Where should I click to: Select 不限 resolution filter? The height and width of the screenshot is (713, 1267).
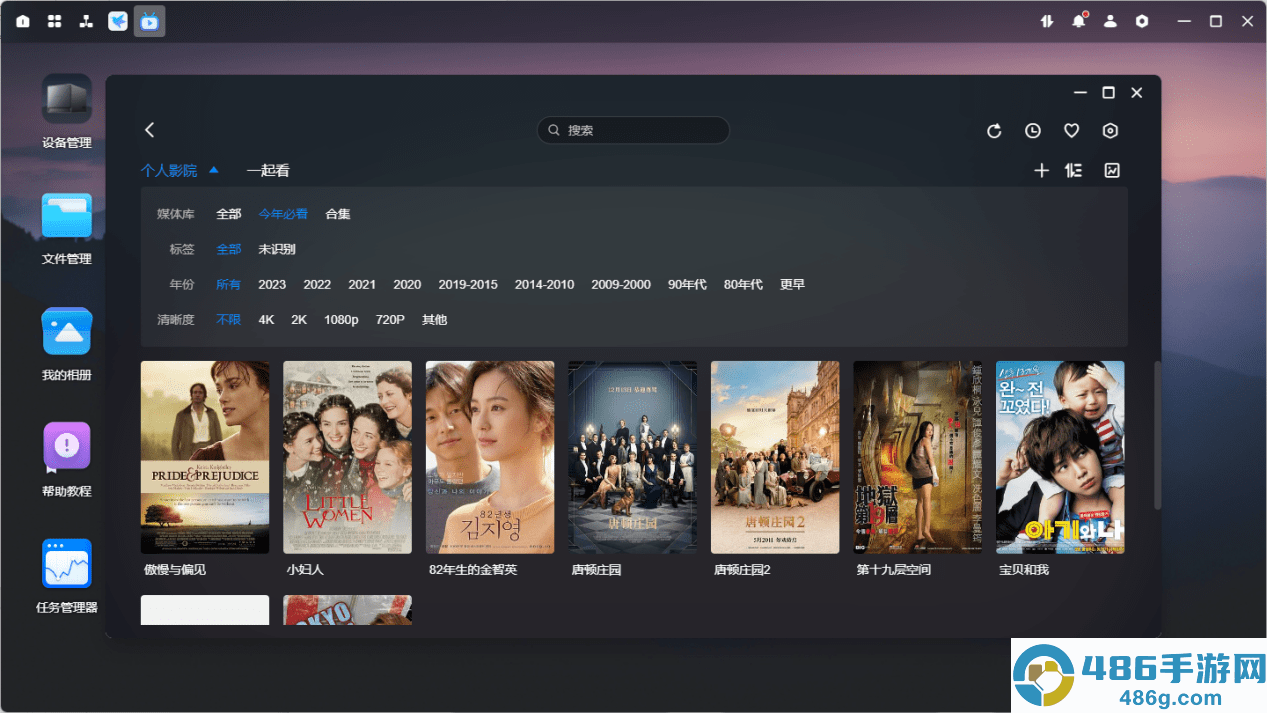tap(229, 320)
